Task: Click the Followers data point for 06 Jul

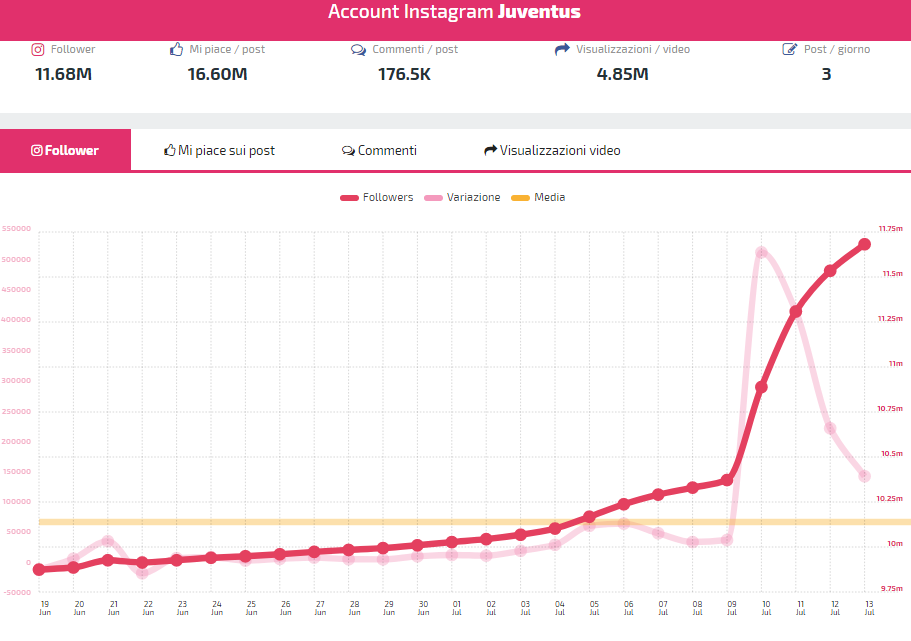Action: (624, 504)
